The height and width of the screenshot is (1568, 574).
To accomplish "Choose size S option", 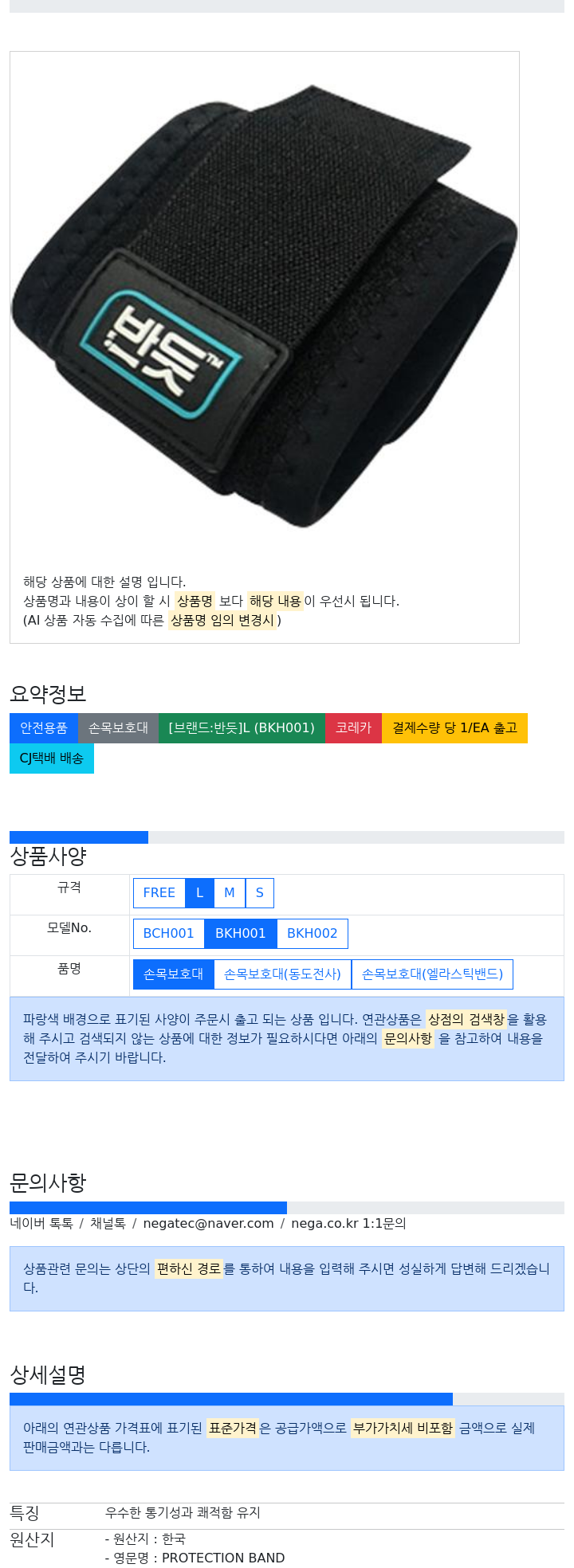I will (x=260, y=893).
